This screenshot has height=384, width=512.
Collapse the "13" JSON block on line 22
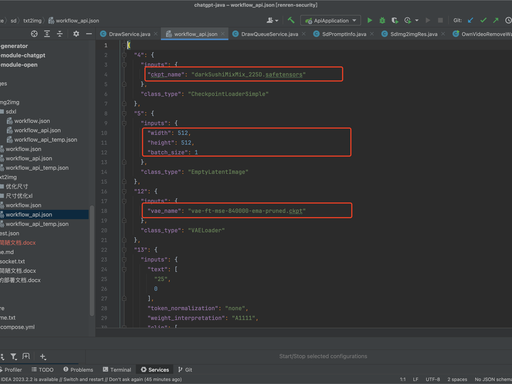click(x=124, y=250)
